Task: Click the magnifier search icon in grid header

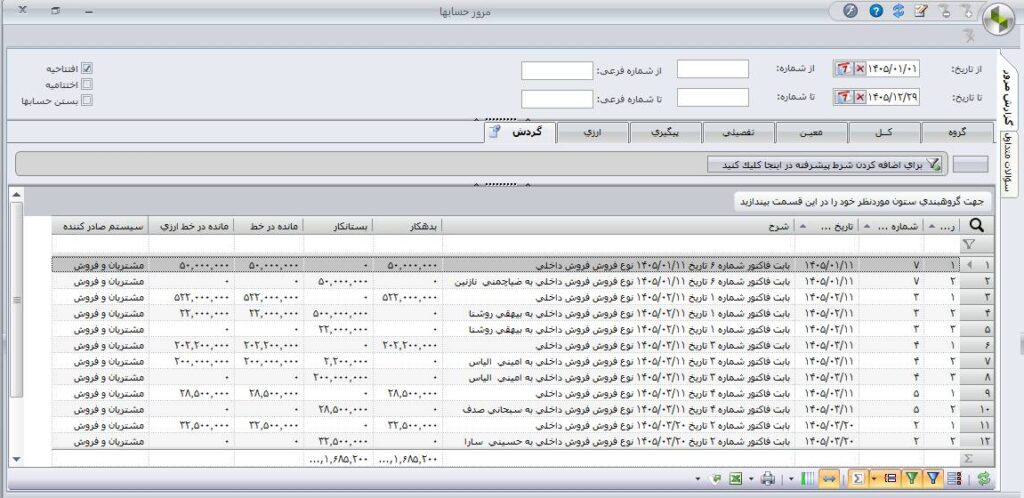Action: pyautogui.click(x=977, y=225)
